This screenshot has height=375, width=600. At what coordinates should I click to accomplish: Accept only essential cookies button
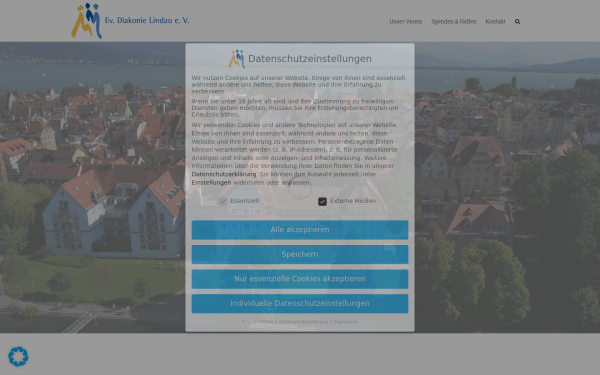[300, 279]
